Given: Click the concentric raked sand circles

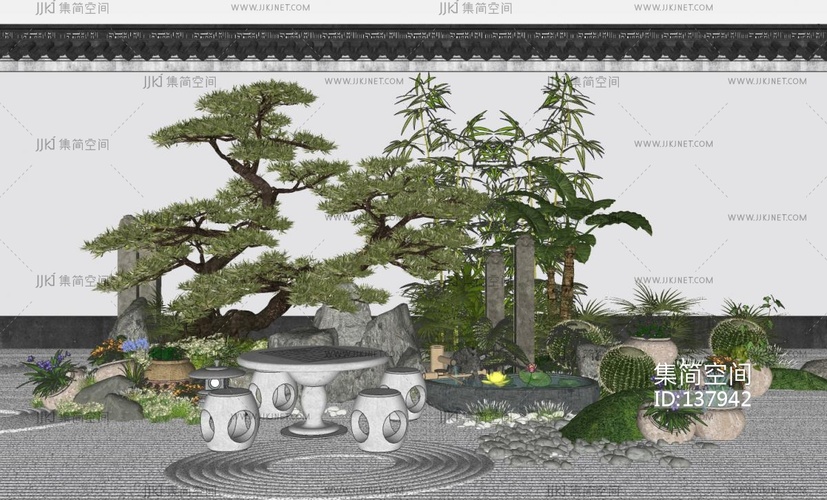Looking at the screenshot, I should (320, 468).
